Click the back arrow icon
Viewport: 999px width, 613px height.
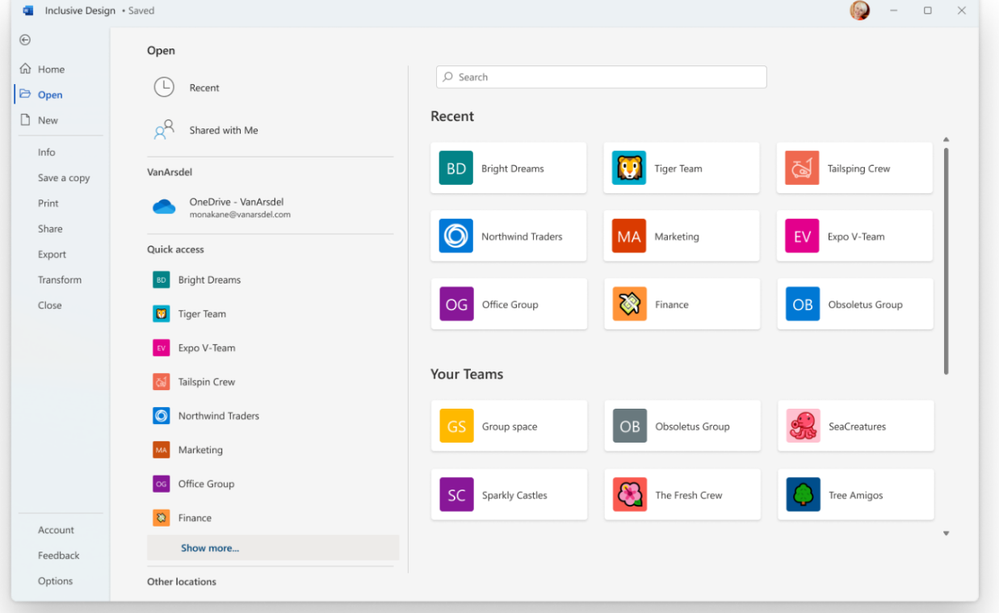pyautogui.click(x=25, y=40)
